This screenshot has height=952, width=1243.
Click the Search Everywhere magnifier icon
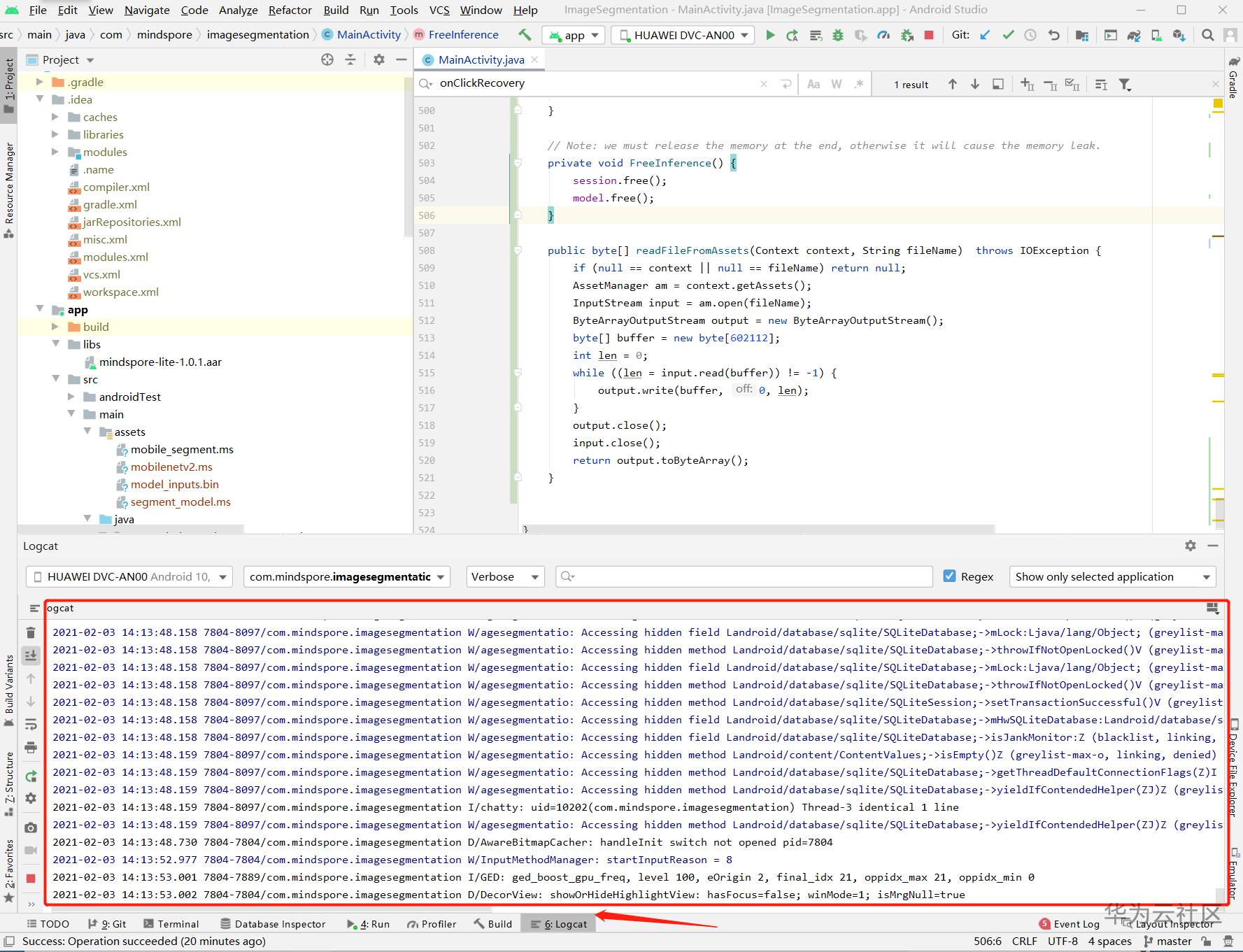[1207, 35]
